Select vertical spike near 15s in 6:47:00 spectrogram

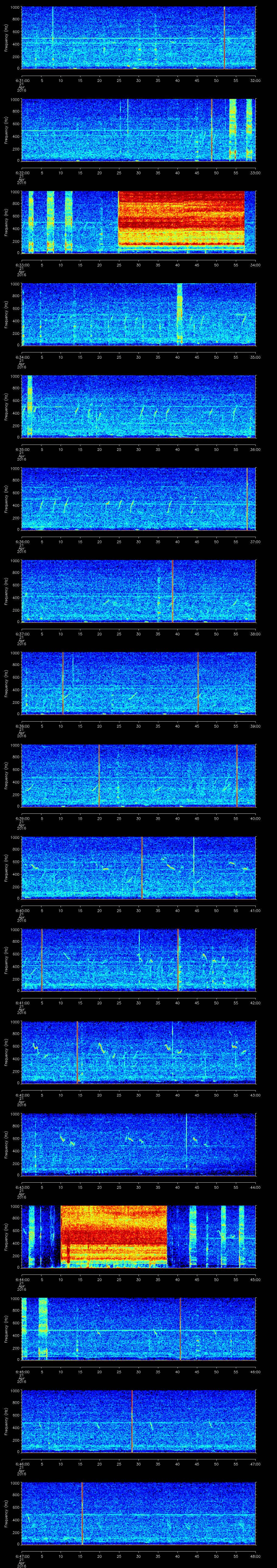(x=82, y=1513)
